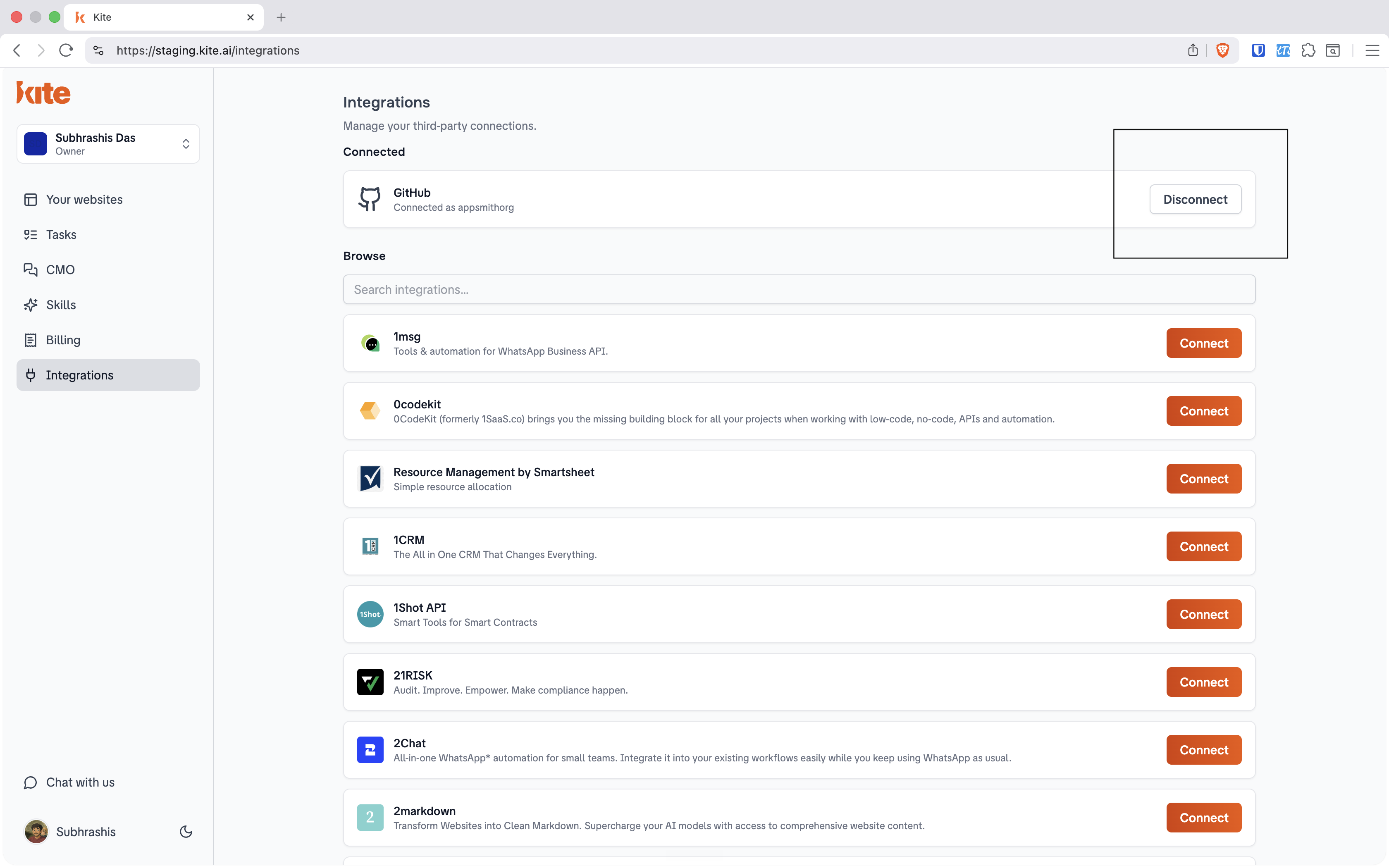Open site settings icon in address bar
The image size is (1389, 868).
tap(99, 50)
